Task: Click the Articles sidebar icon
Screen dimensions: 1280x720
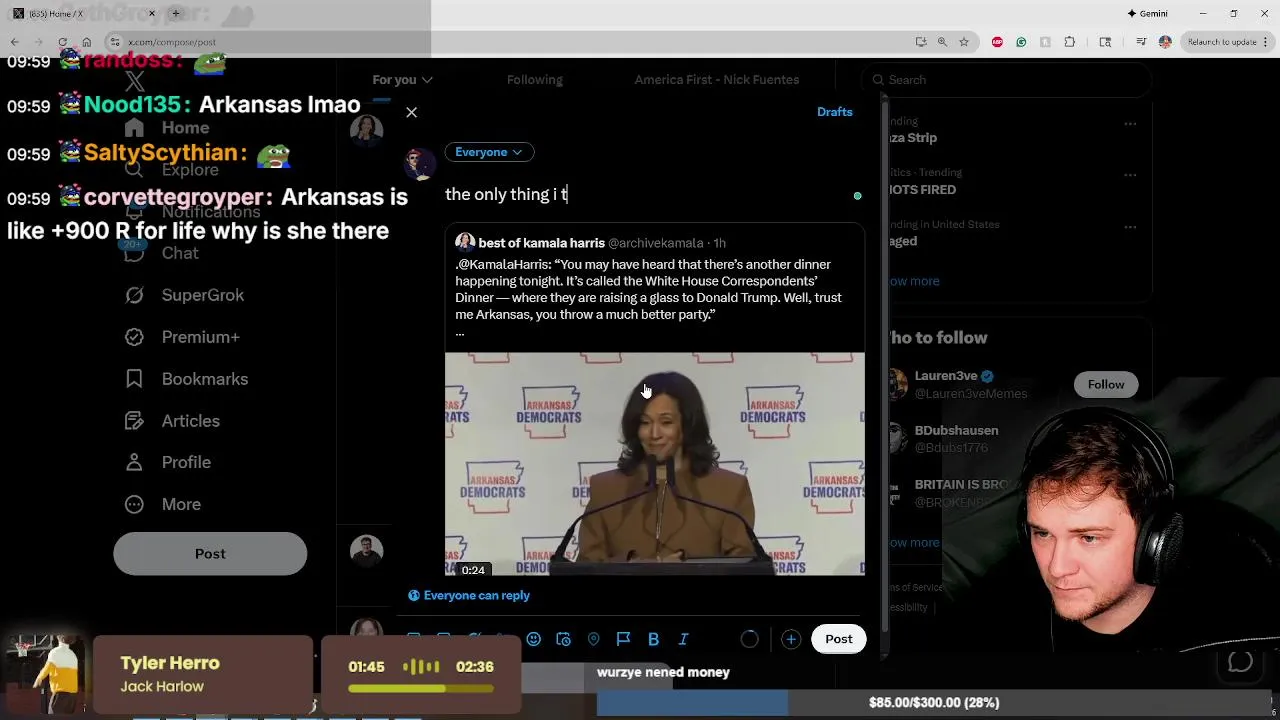Action: coord(134,421)
